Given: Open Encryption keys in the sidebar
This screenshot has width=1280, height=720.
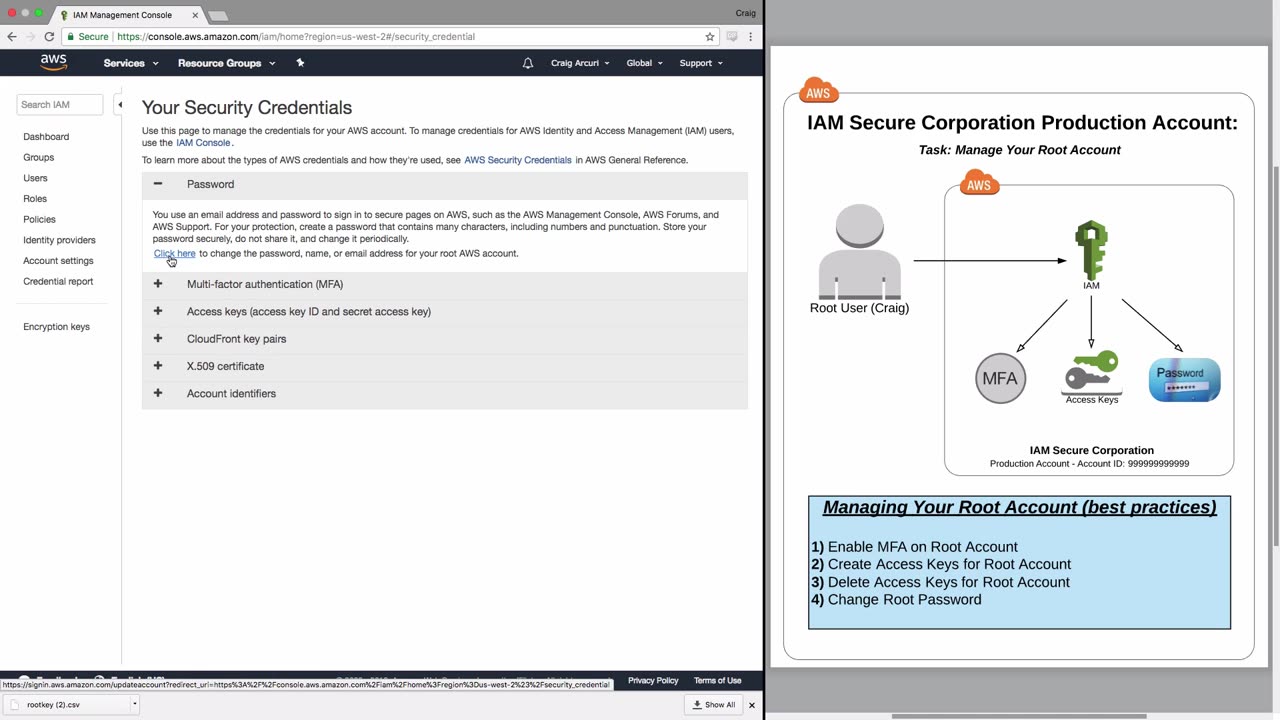Looking at the screenshot, I should pos(57,327).
